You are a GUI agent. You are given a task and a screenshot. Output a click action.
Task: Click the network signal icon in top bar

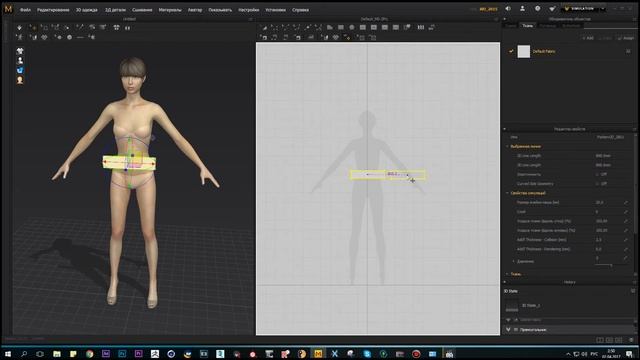(552, 9)
